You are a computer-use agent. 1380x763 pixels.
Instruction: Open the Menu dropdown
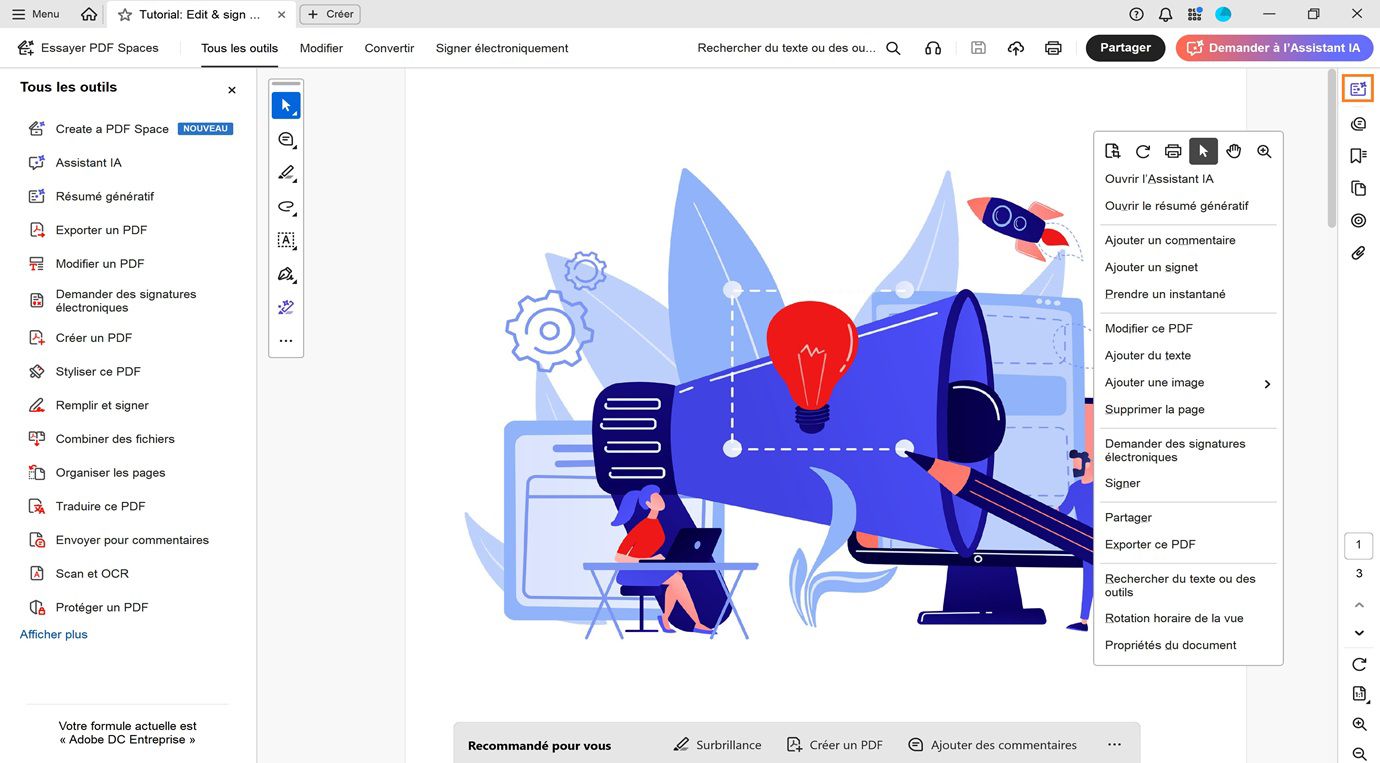33,13
